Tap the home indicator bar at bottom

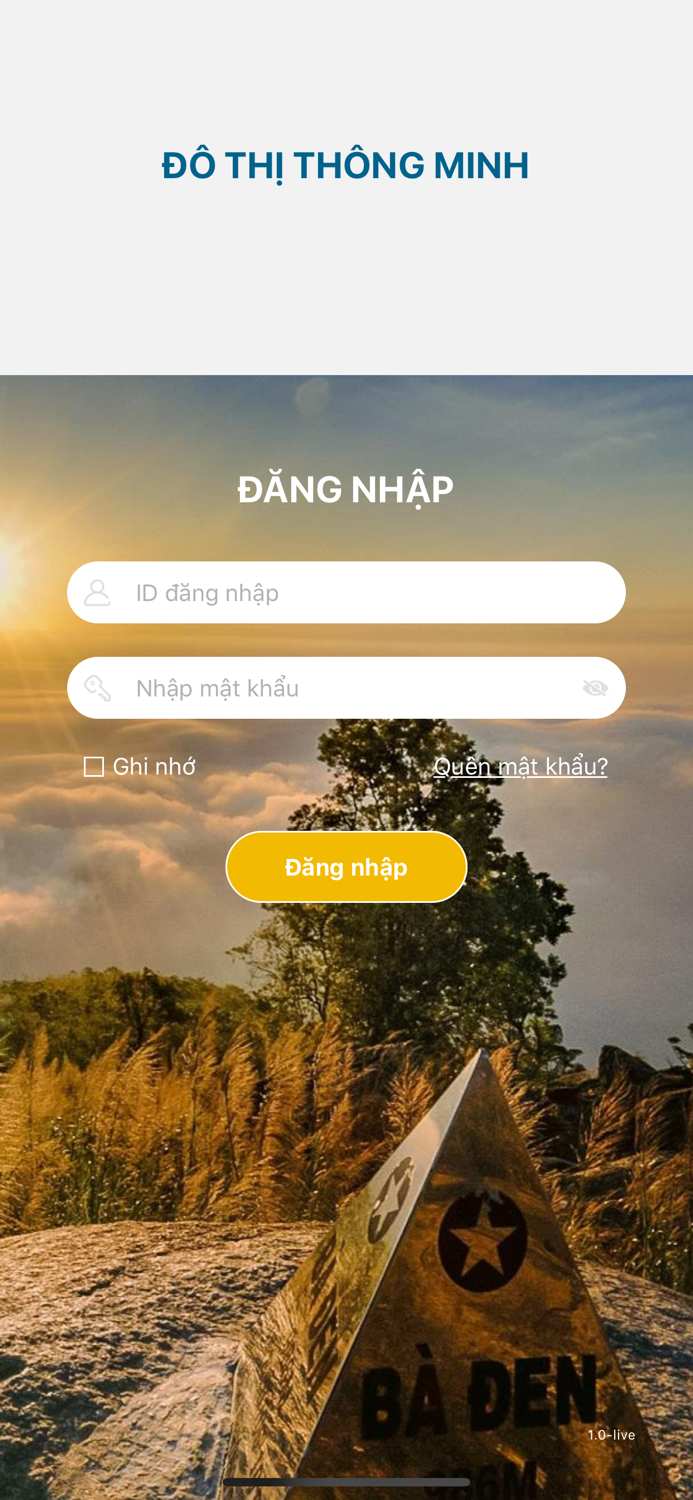coord(346,1482)
